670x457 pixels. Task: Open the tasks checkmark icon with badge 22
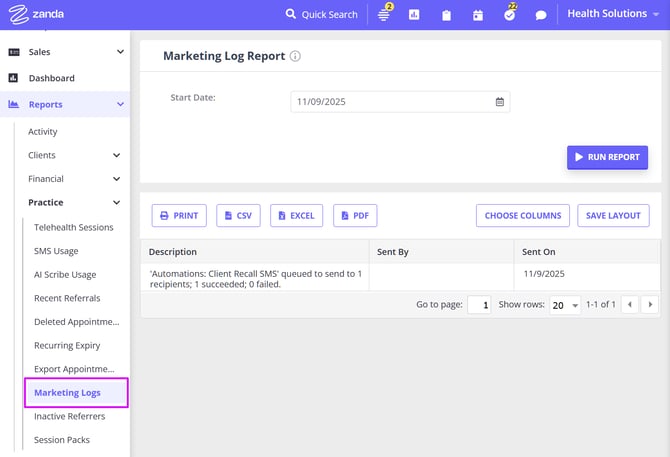(x=509, y=15)
